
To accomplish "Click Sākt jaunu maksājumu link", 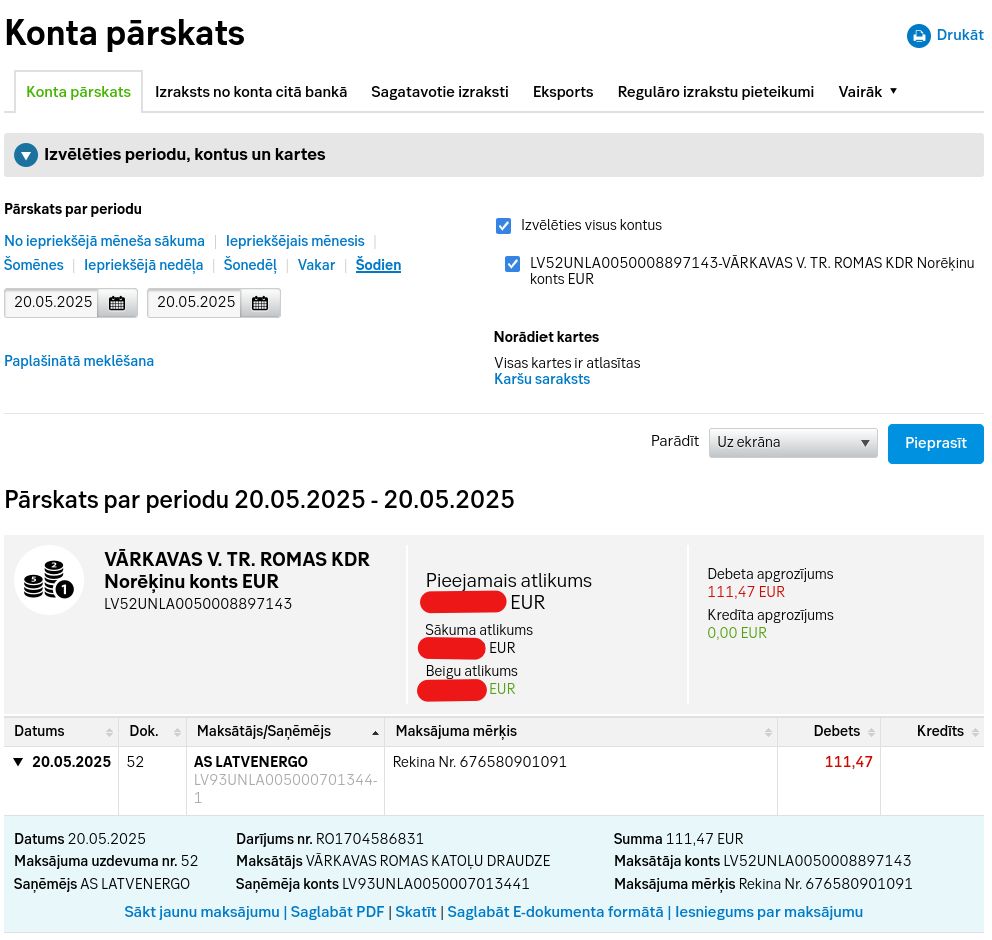I will pos(202,912).
